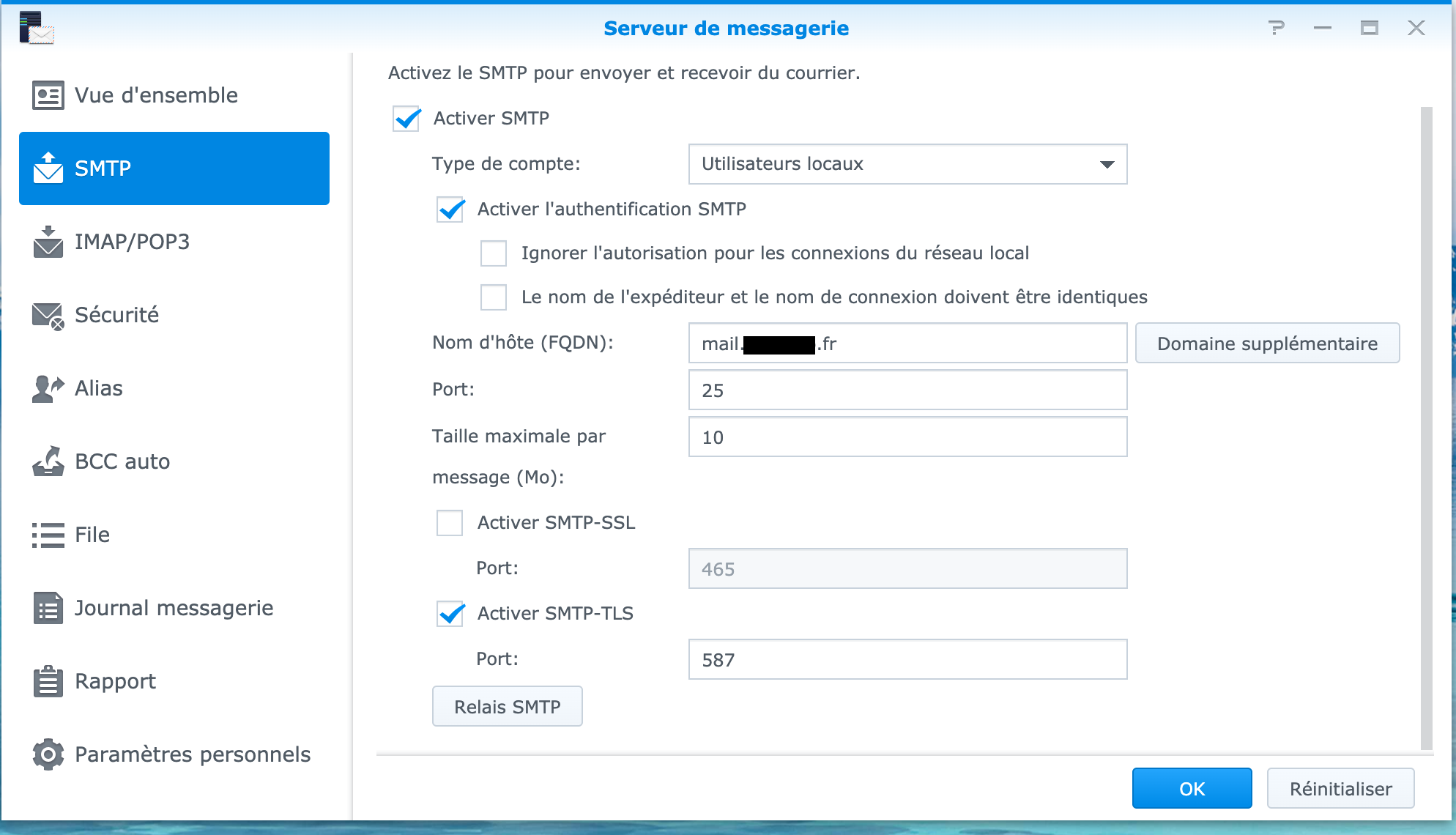Screen dimensions: 1456x835
Task: Click the help question mark icon
Action: pyautogui.click(x=1277, y=28)
